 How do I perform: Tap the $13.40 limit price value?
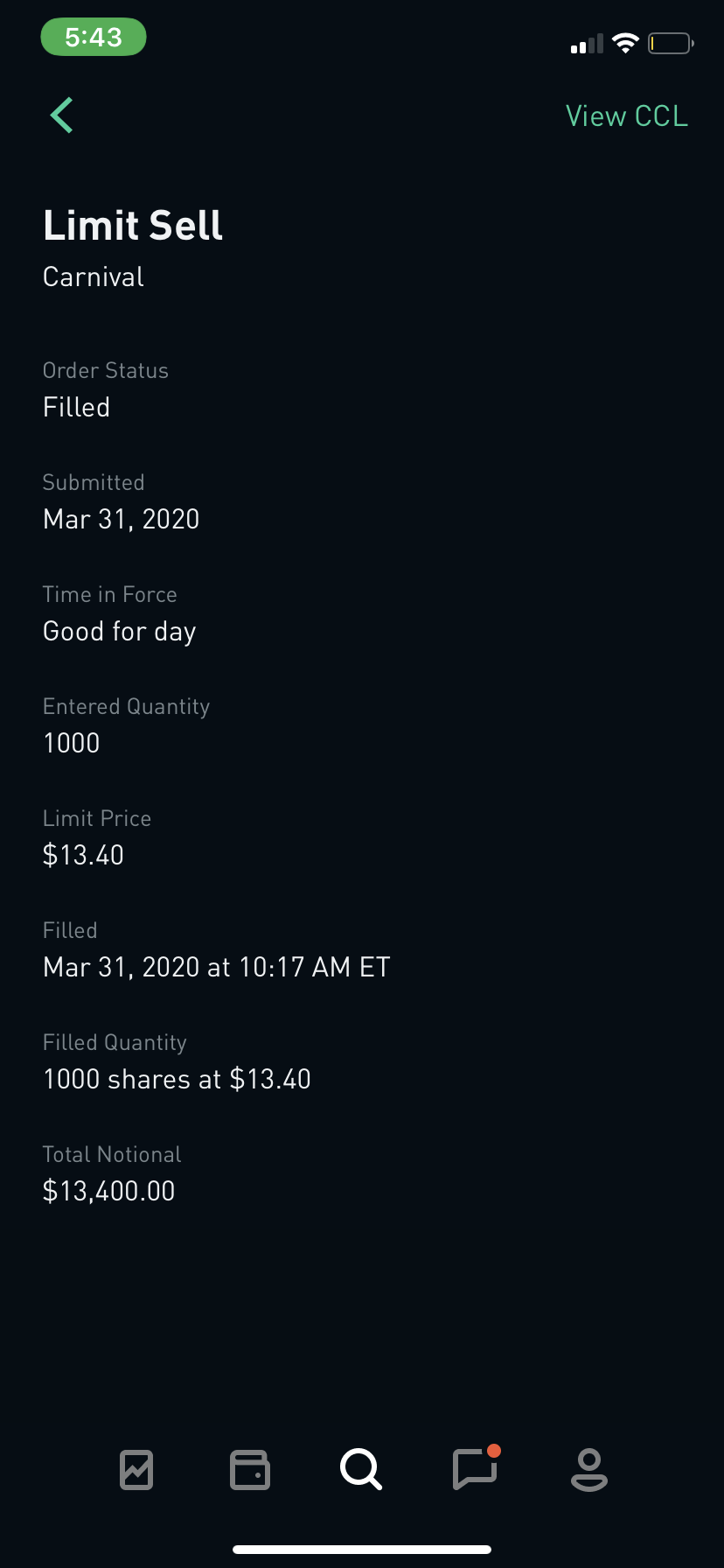click(x=84, y=856)
